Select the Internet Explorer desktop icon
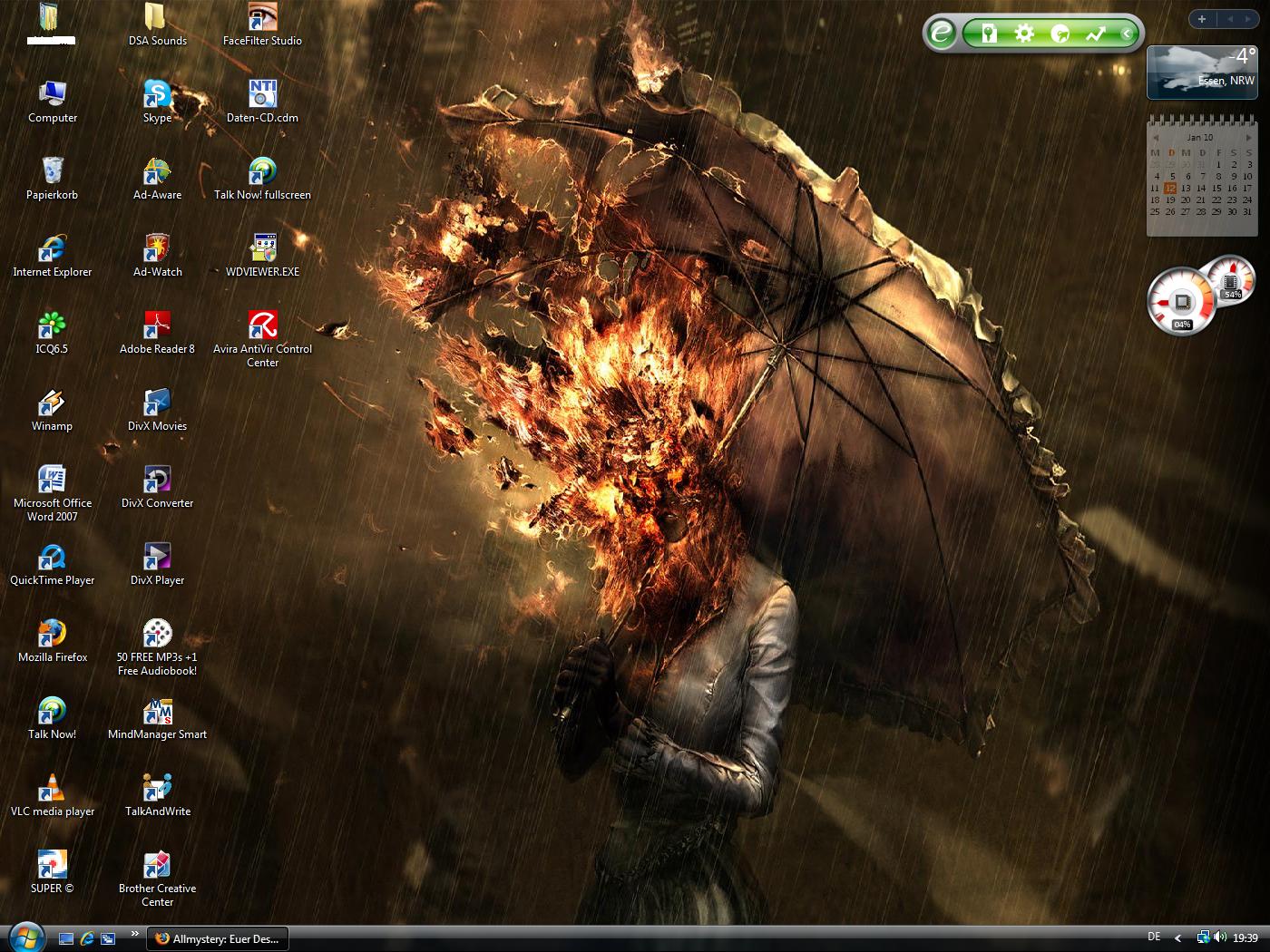Image resolution: width=1270 pixels, height=952 pixels. tap(53, 255)
